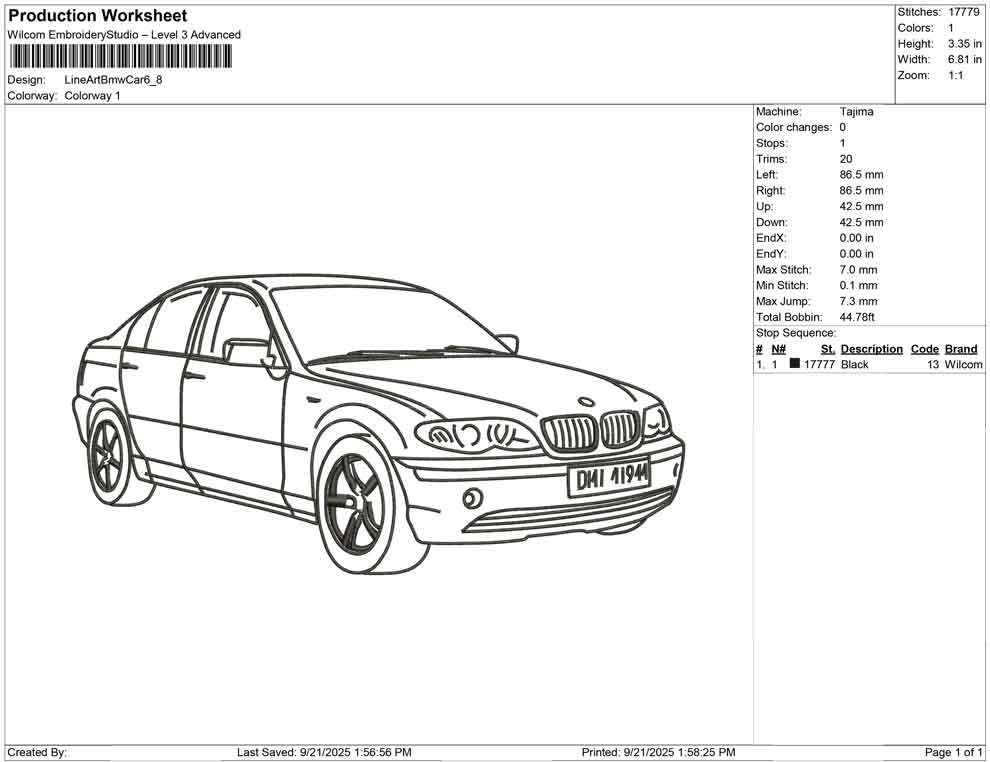990x762 pixels.
Task: Select design name LineArtBmwCar6_8
Action: coord(113,80)
